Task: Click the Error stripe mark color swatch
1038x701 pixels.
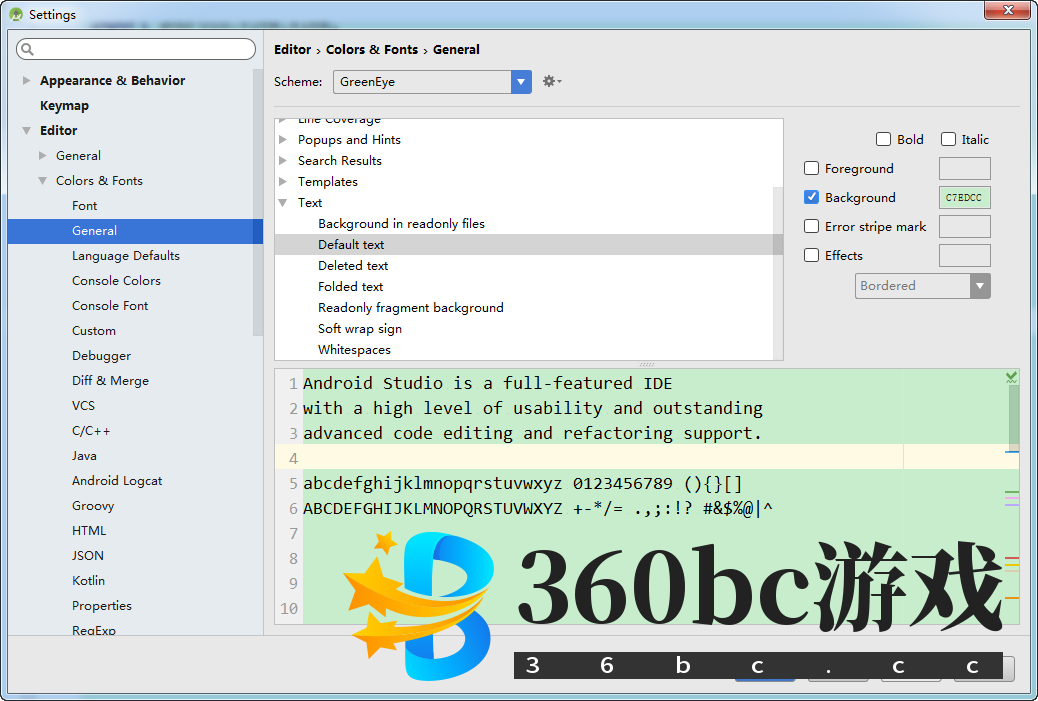Action: tap(965, 226)
